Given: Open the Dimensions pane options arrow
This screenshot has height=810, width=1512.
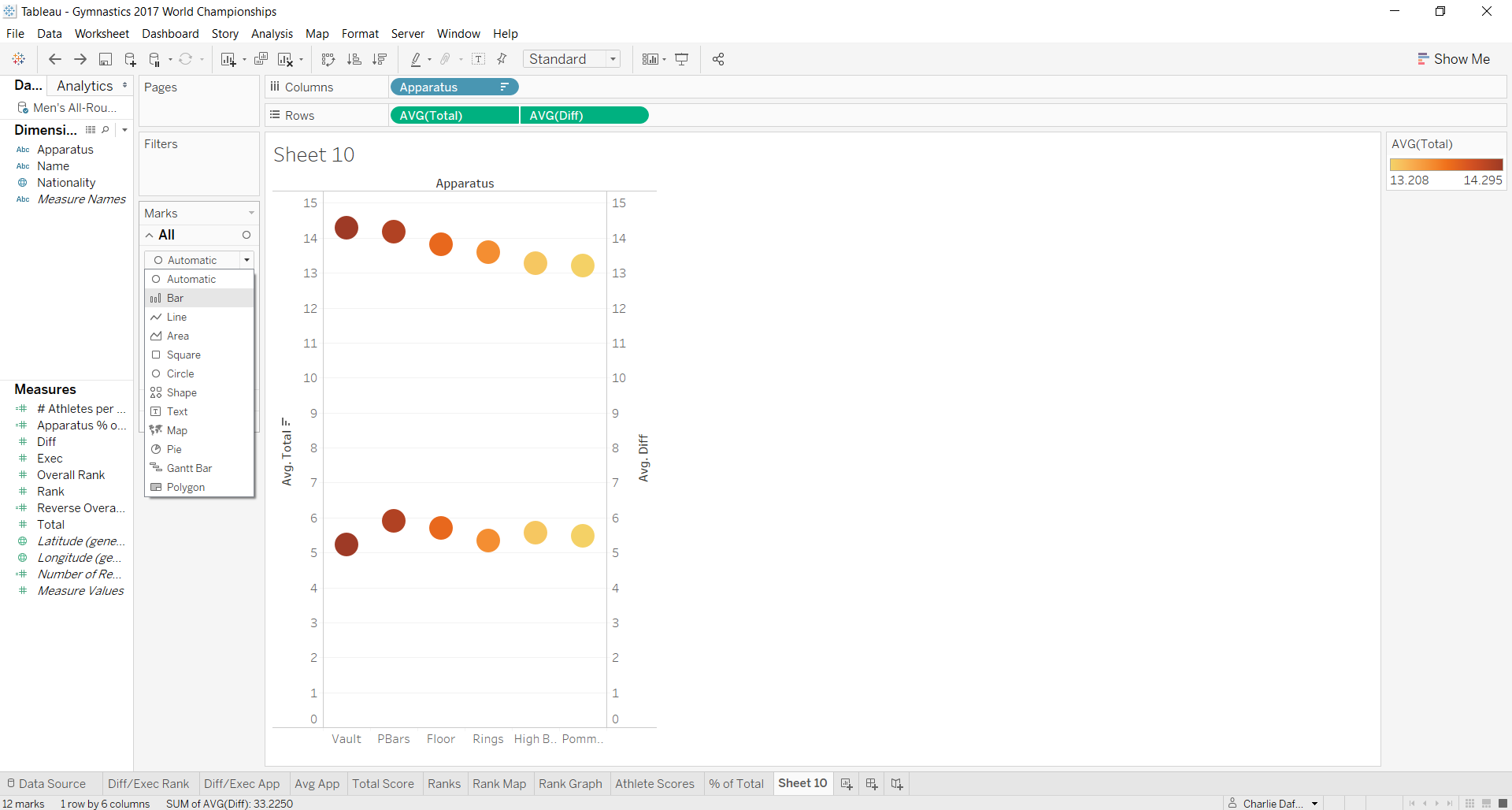Looking at the screenshot, I should tap(124, 130).
